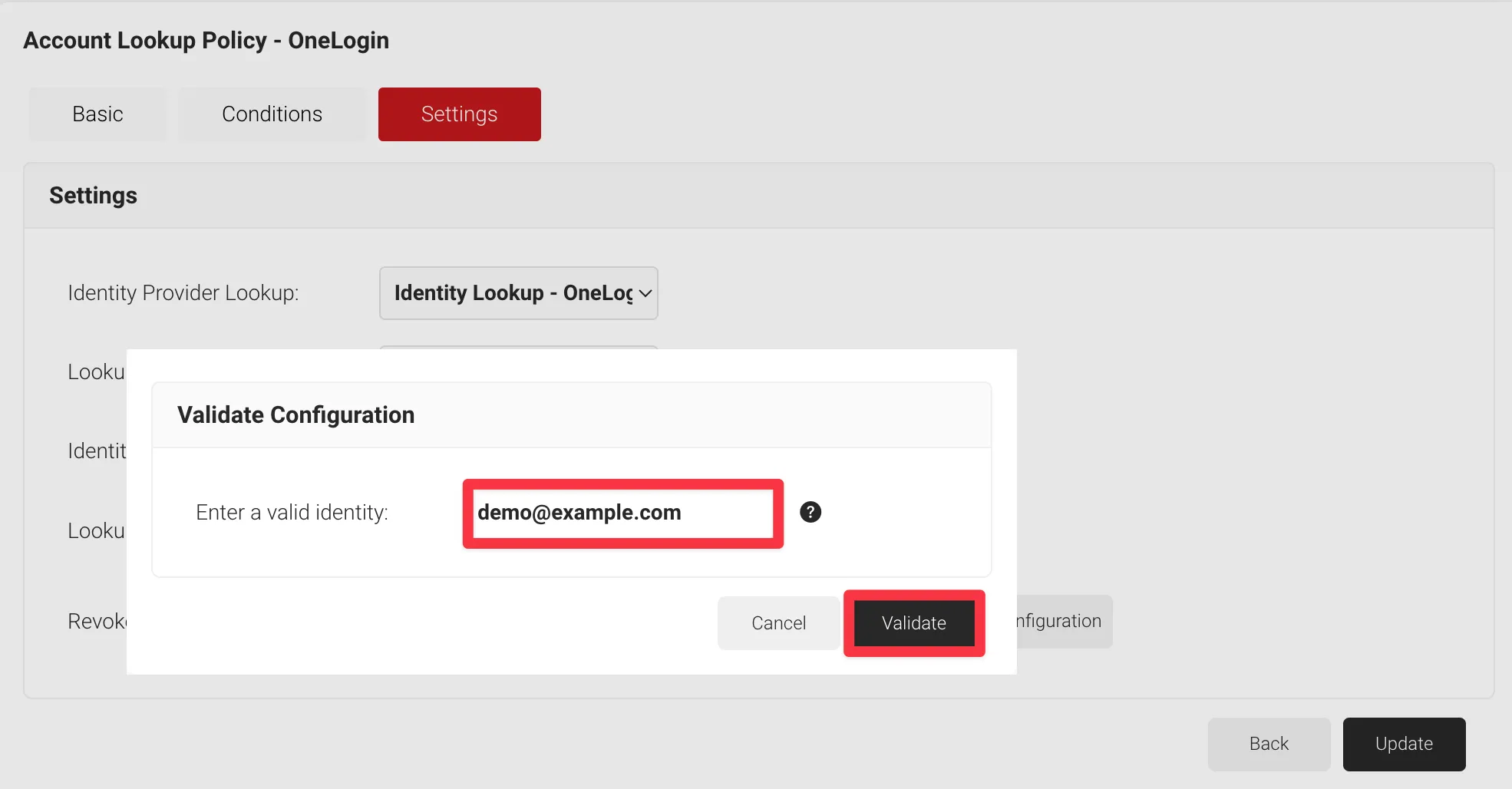The height and width of the screenshot is (789, 1512).
Task: Switch to the Conditions tab
Action: pos(272,114)
